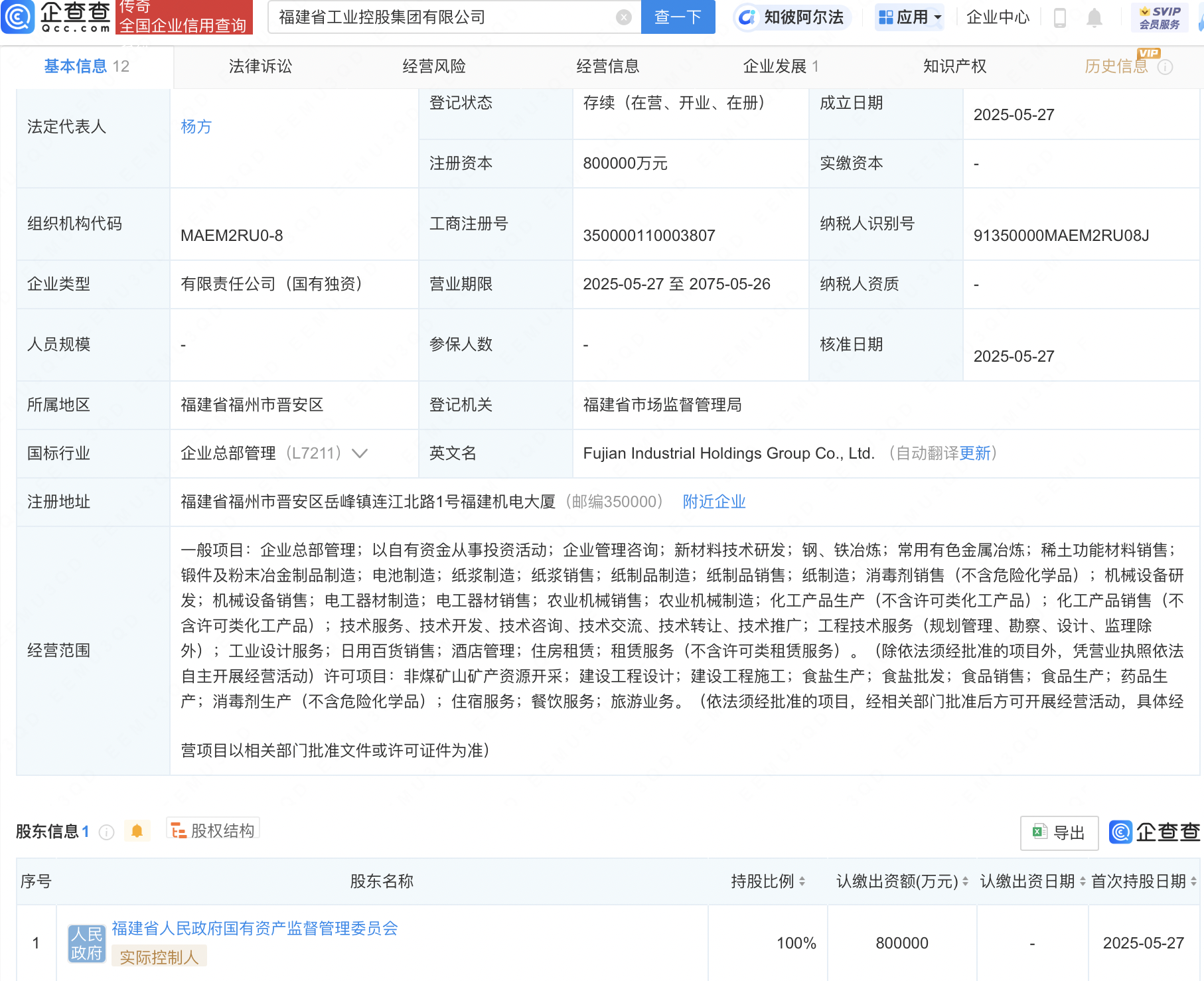Clear the search box text
This screenshot has height=981, width=1204.
[x=623, y=17]
